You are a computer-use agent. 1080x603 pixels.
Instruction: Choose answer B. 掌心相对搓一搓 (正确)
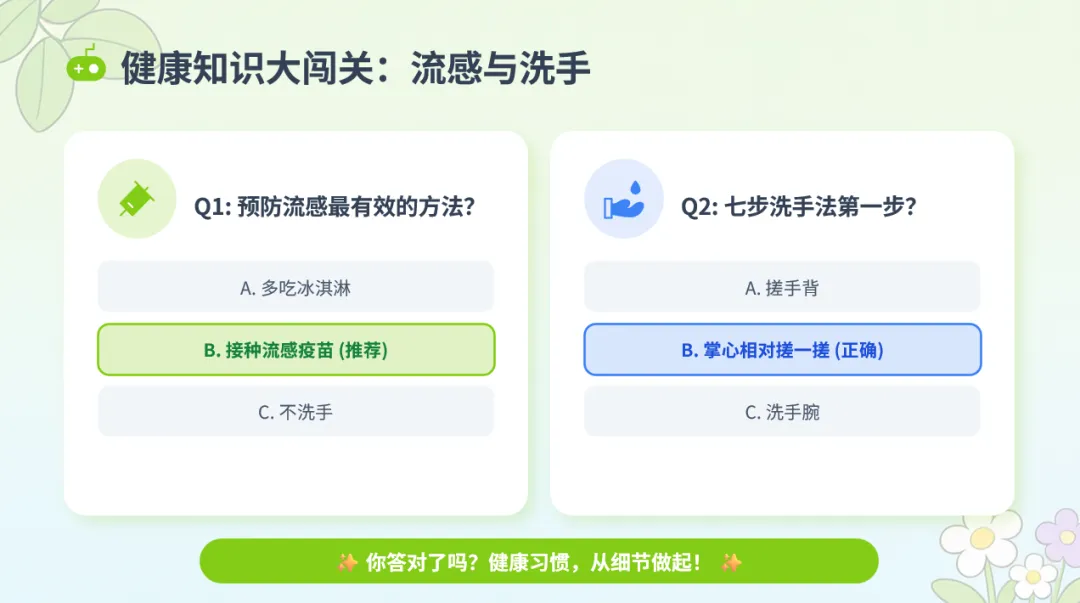point(782,349)
